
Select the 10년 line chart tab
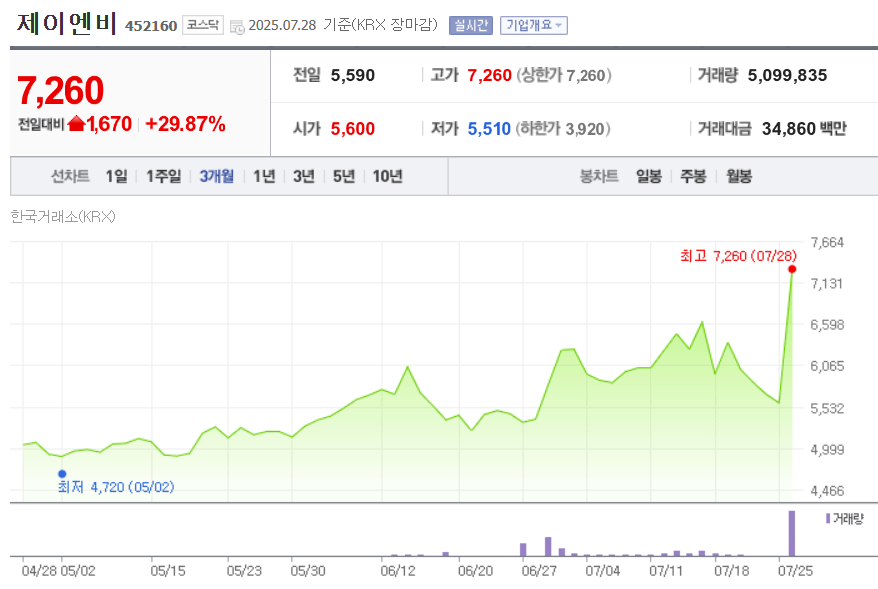coord(387,176)
